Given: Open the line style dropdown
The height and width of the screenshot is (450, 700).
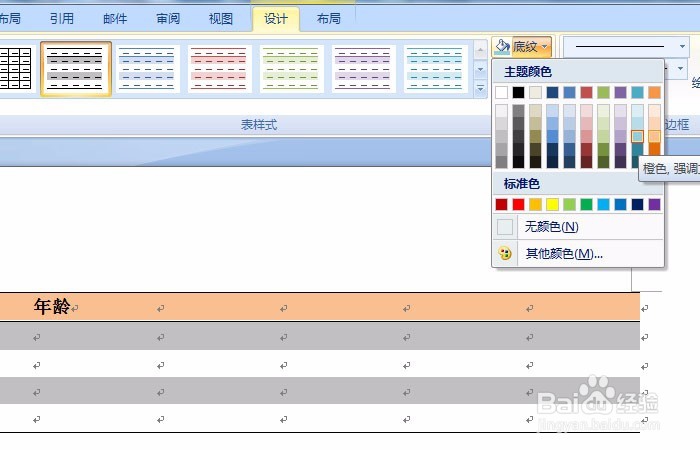Looking at the screenshot, I should 682,46.
